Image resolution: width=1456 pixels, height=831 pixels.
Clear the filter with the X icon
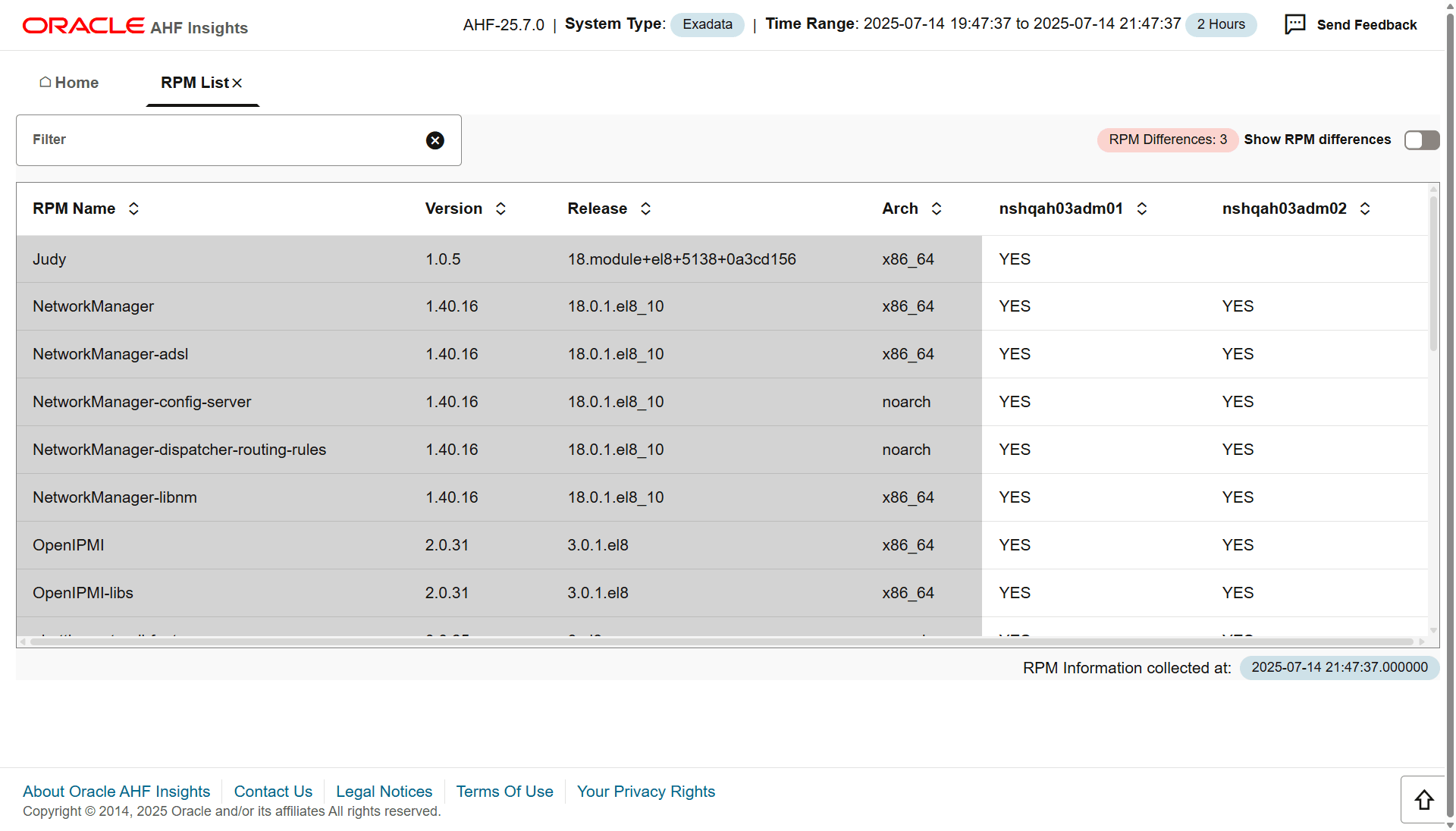point(435,140)
